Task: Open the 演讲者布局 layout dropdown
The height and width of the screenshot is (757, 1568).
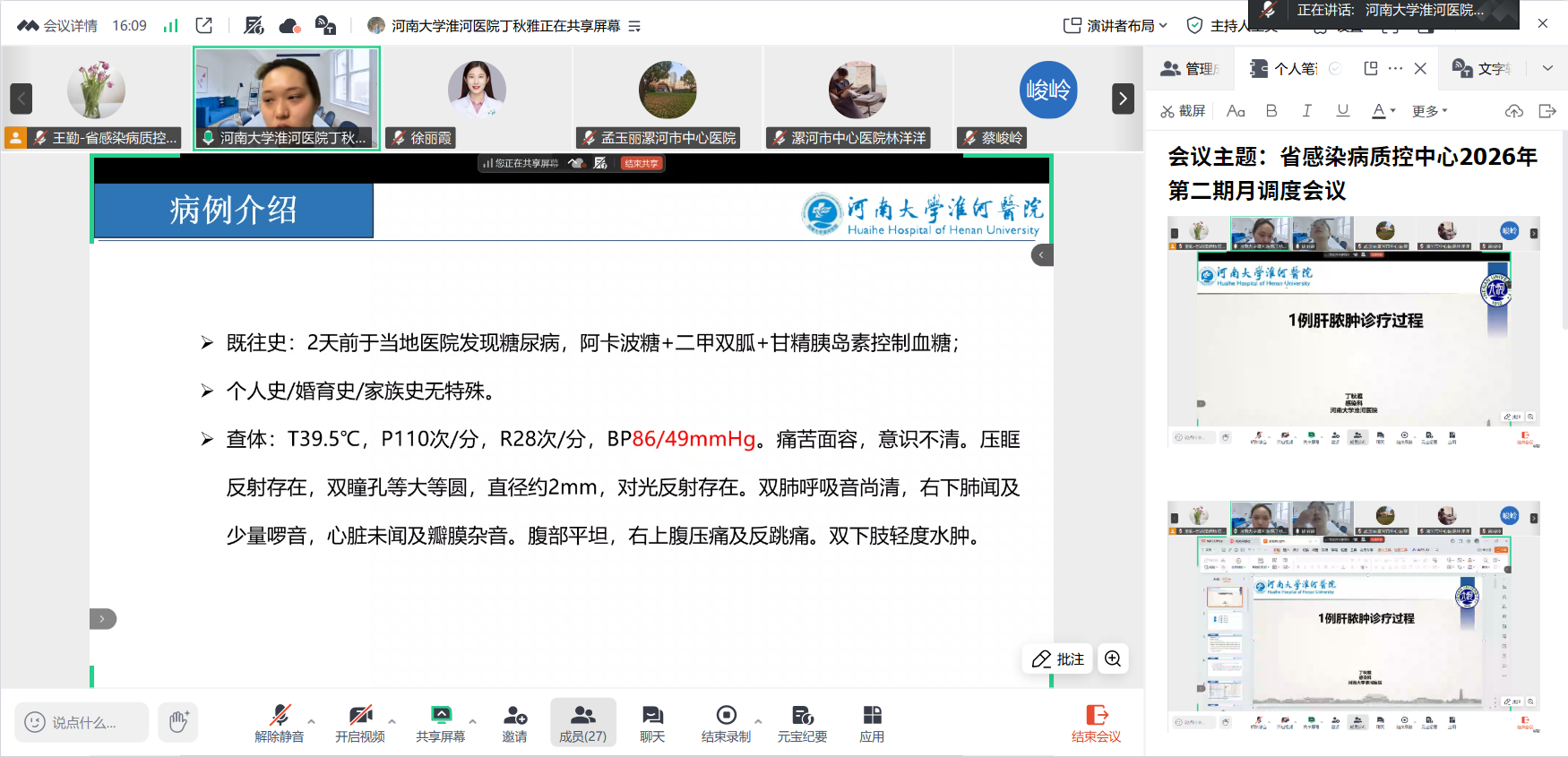Action: tap(1115, 26)
